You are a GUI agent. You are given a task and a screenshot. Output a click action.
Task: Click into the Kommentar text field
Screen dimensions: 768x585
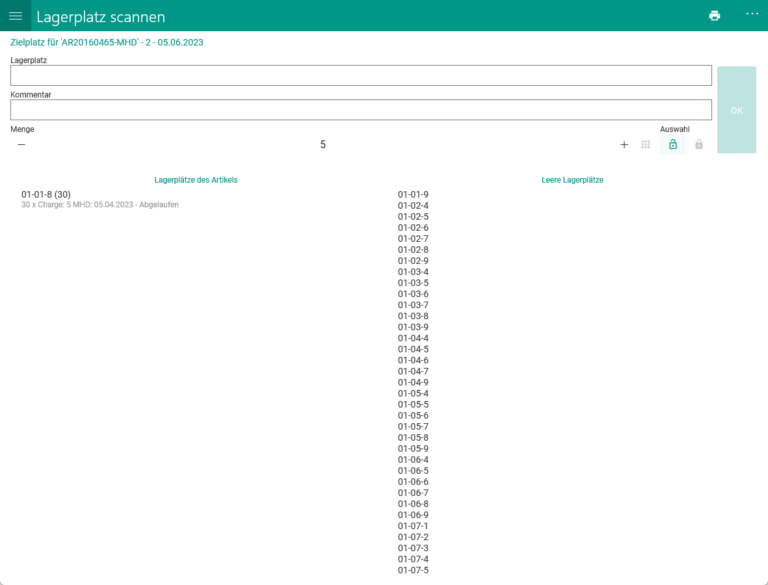point(360,110)
